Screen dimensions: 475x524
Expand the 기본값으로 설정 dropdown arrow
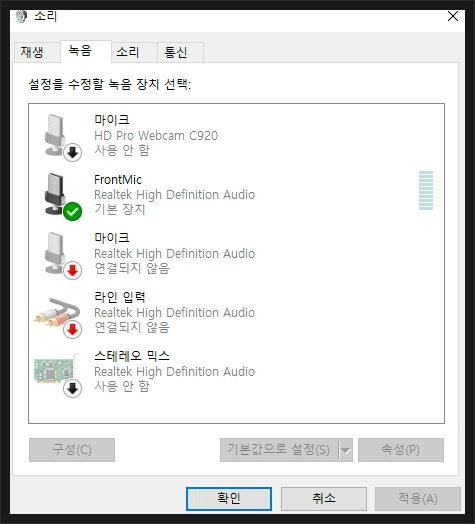point(346,450)
